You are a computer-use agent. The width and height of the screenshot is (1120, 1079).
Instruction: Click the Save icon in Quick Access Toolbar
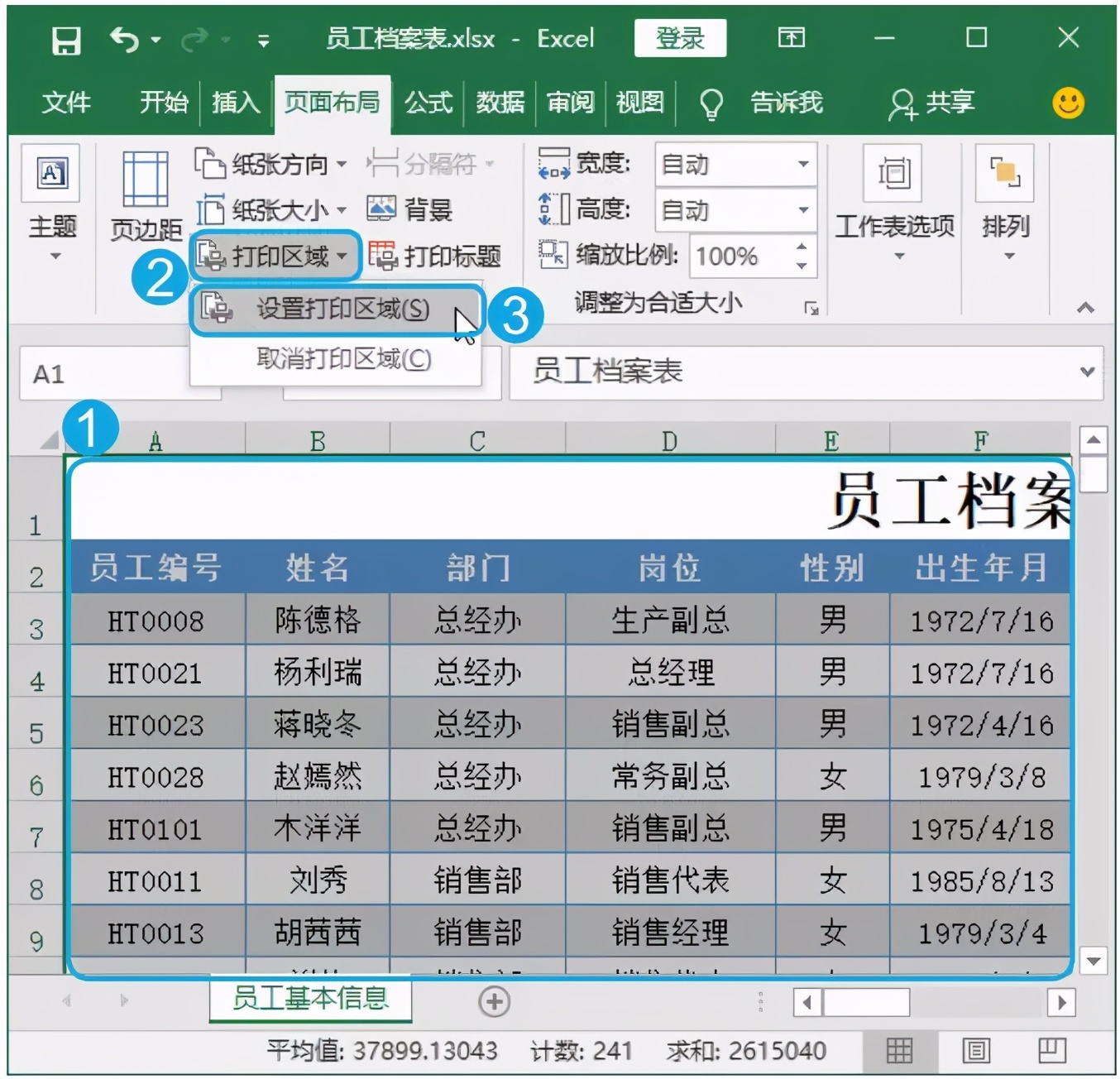pos(68,37)
